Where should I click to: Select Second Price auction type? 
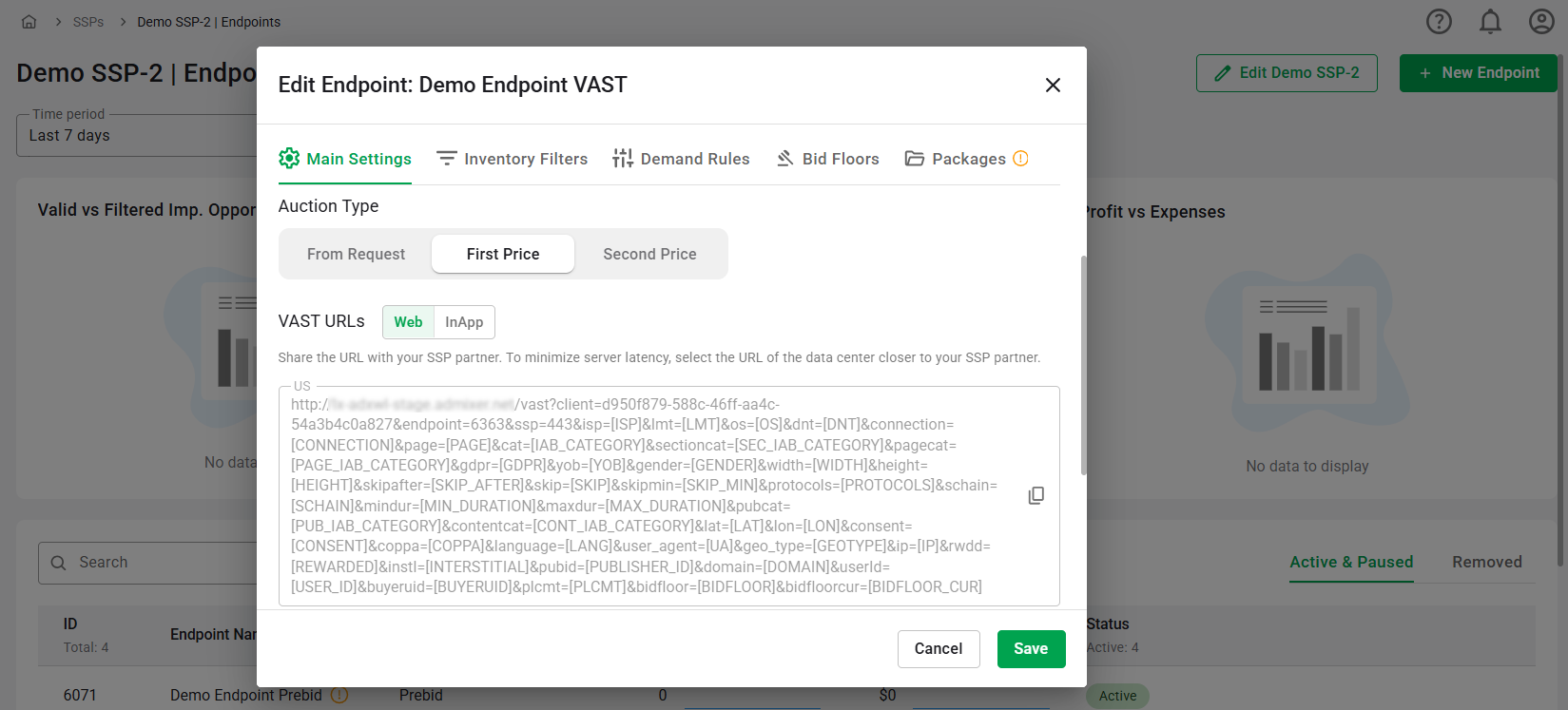649,254
